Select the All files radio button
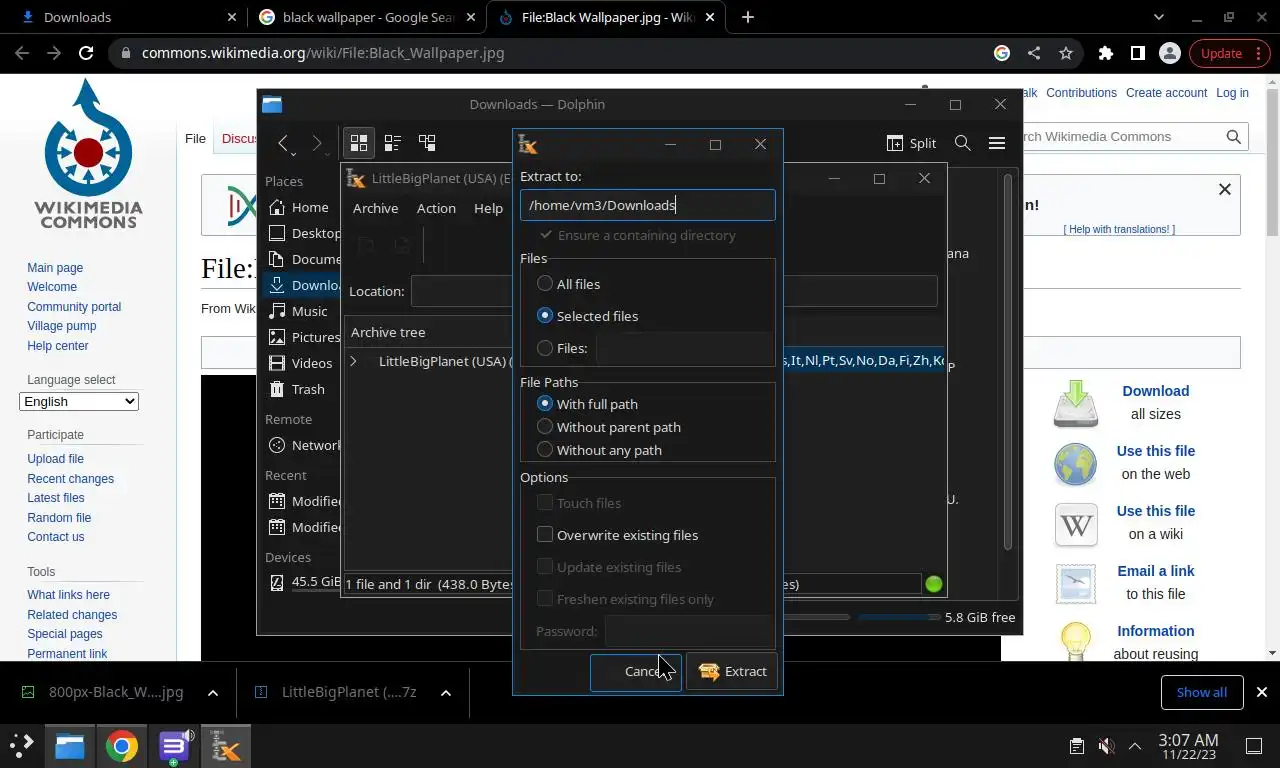This screenshot has height=768, width=1280. [545, 284]
